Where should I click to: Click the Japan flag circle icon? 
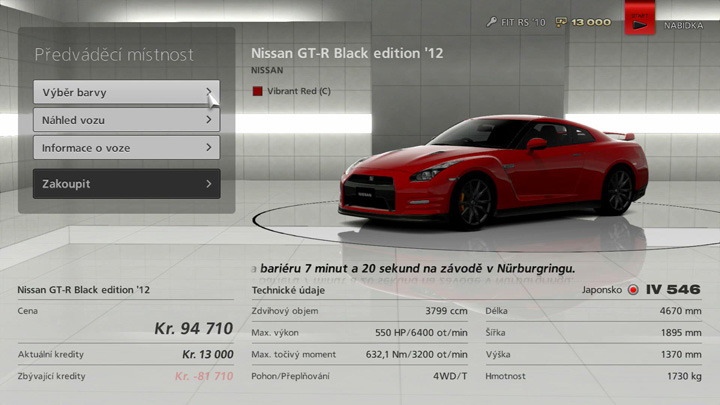point(632,290)
